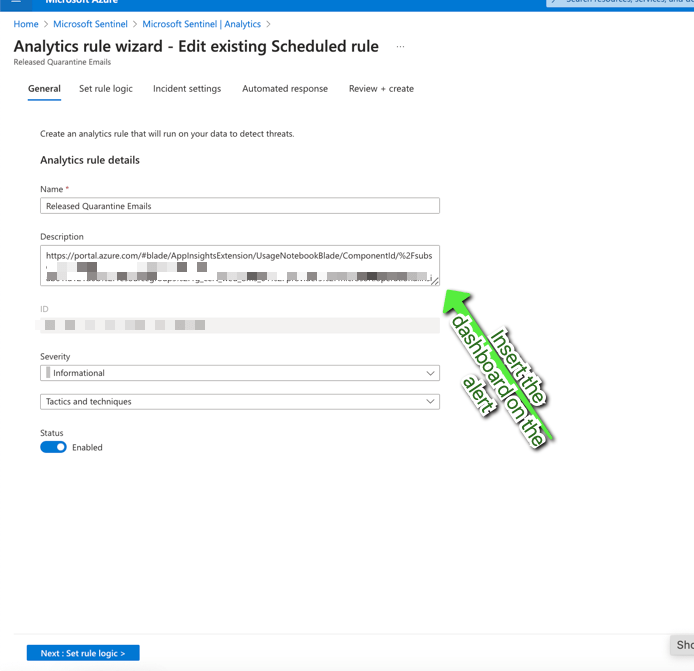
Task: Open the Incident settings tab
Action: point(187,89)
